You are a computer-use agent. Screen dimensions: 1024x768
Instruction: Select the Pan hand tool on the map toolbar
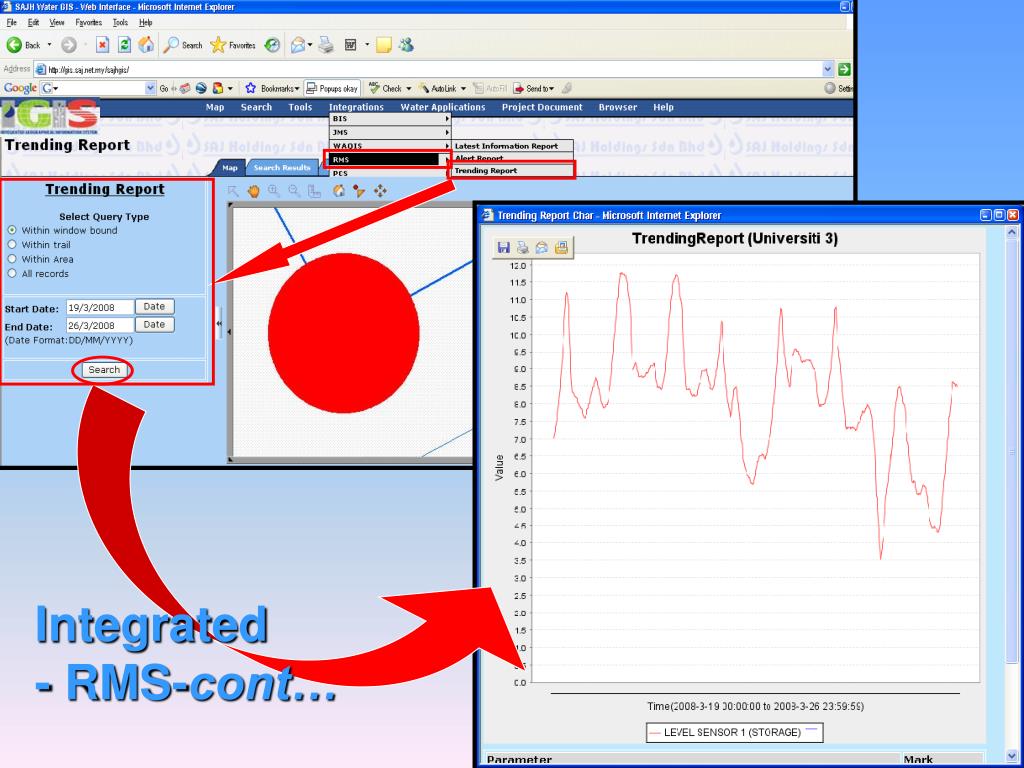253,191
